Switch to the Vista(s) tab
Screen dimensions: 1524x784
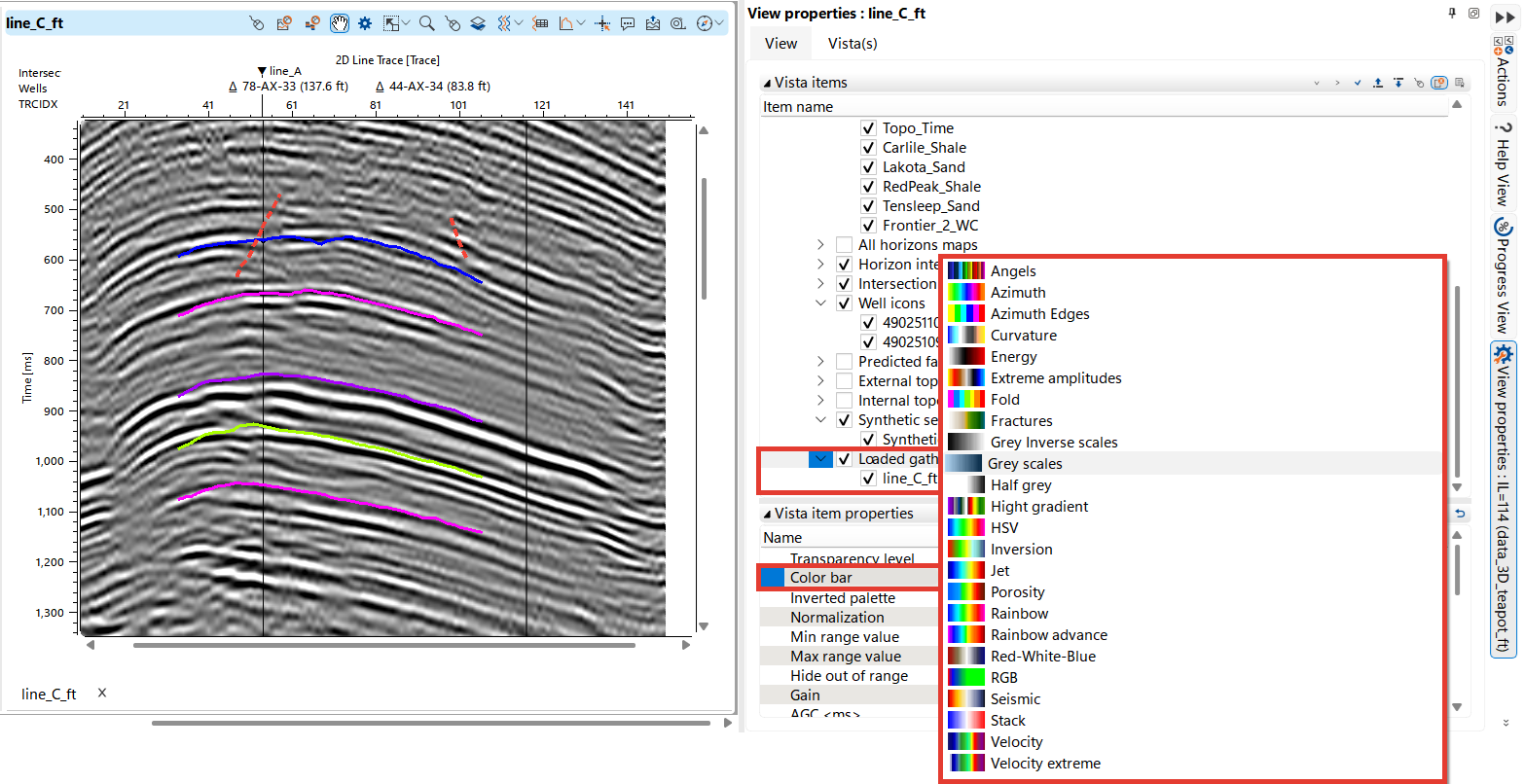click(852, 43)
